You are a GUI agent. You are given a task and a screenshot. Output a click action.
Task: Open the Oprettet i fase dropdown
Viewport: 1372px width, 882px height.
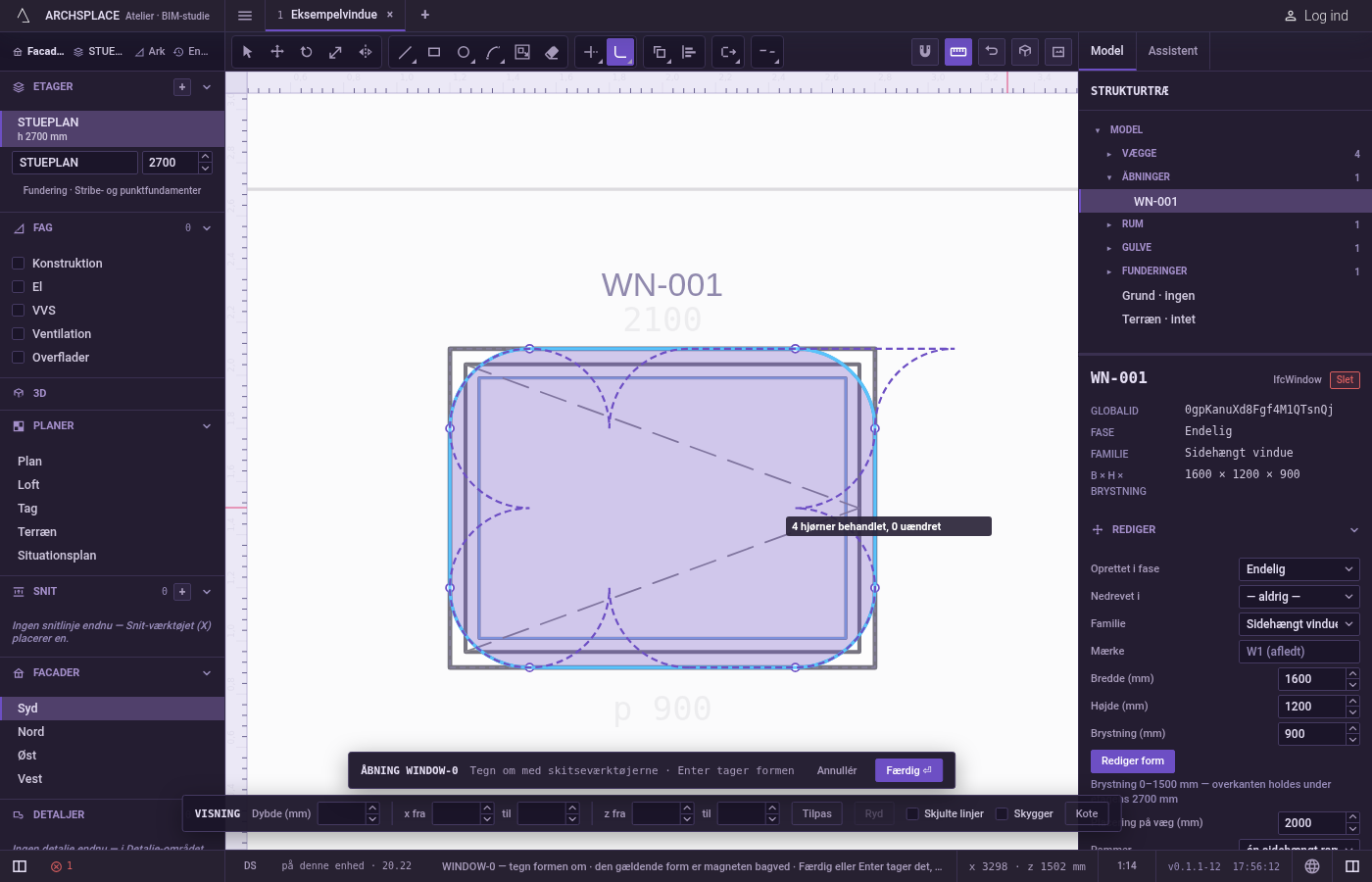click(x=1299, y=568)
